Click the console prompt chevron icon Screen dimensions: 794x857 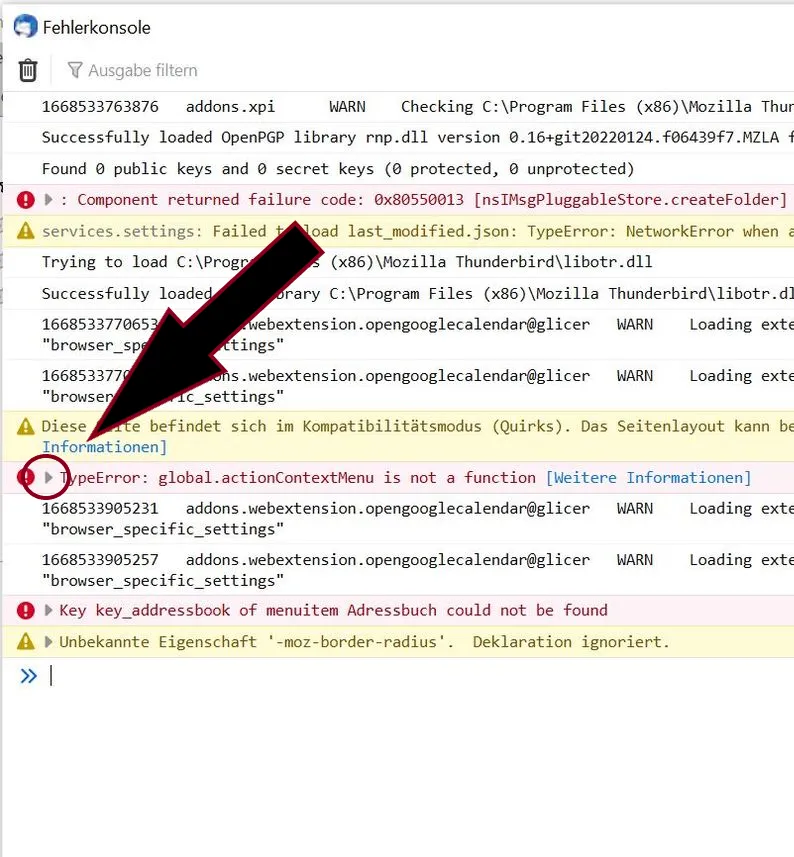(28, 676)
